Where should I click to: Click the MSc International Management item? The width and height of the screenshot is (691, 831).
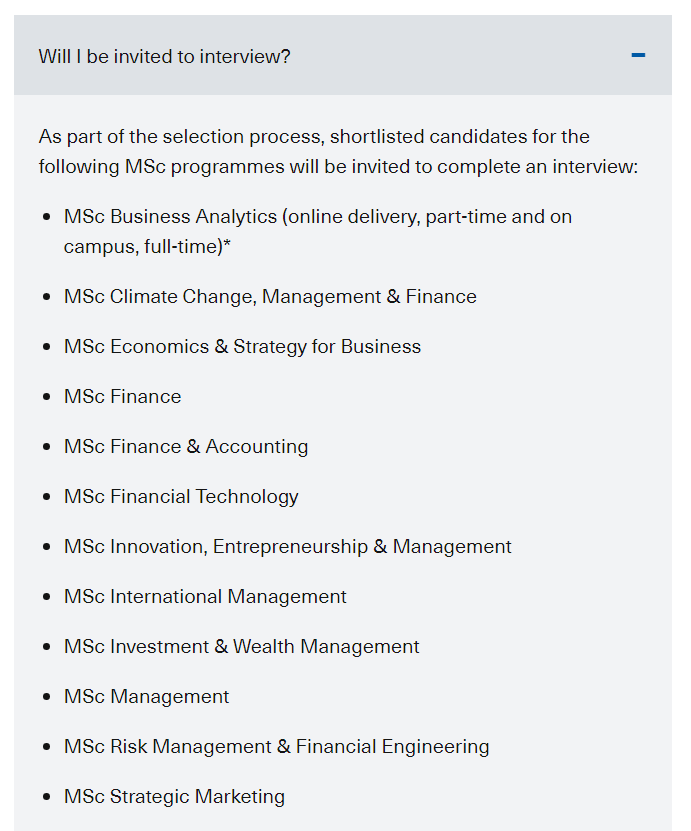[x=205, y=597]
